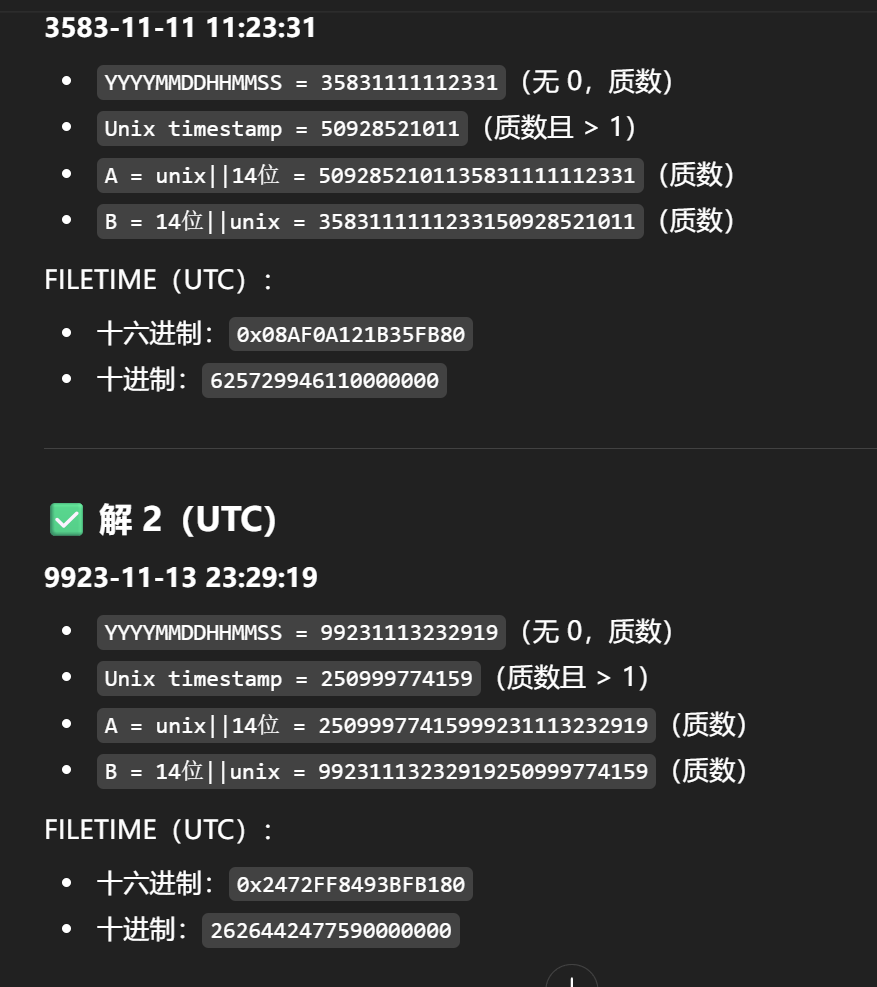
Task: Click the A value code ending in 99231113232919
Action: 376,724
